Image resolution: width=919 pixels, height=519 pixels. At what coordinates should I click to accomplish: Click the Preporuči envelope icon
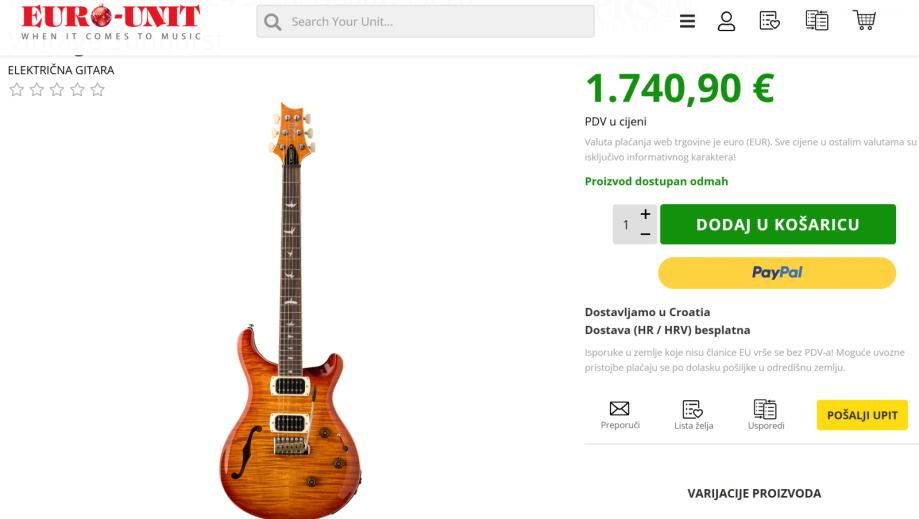tap(620, 408)
